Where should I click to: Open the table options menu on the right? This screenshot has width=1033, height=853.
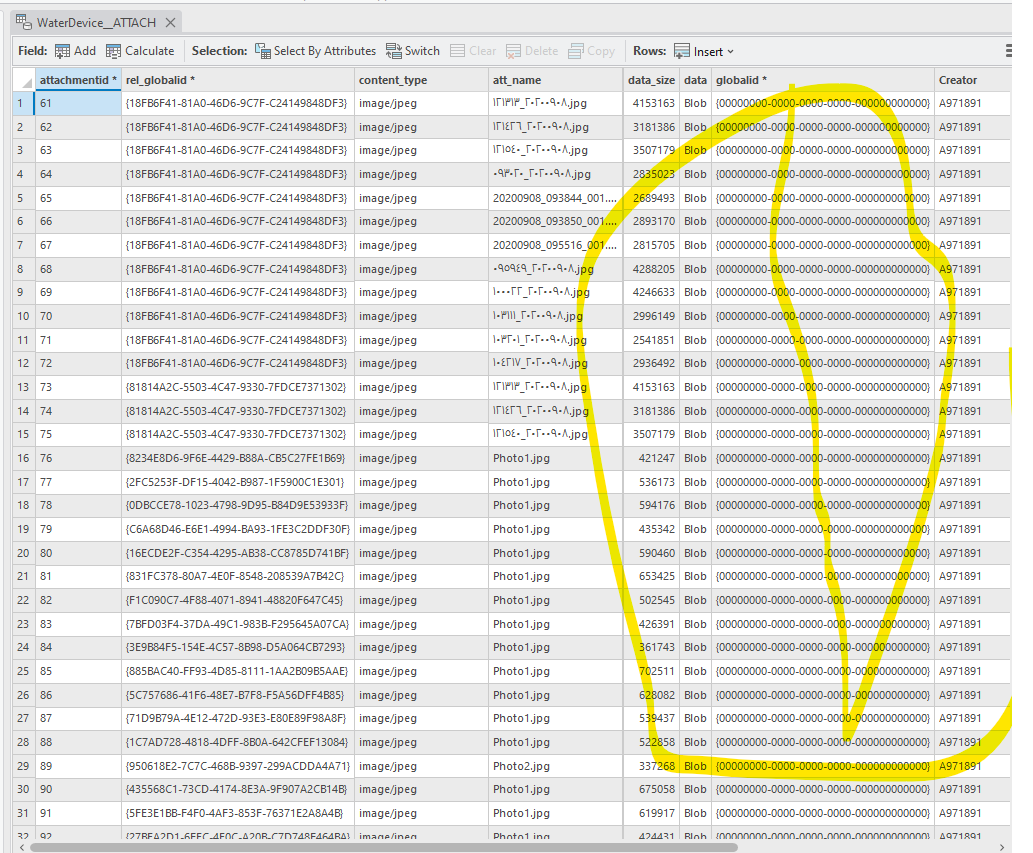1010,50
